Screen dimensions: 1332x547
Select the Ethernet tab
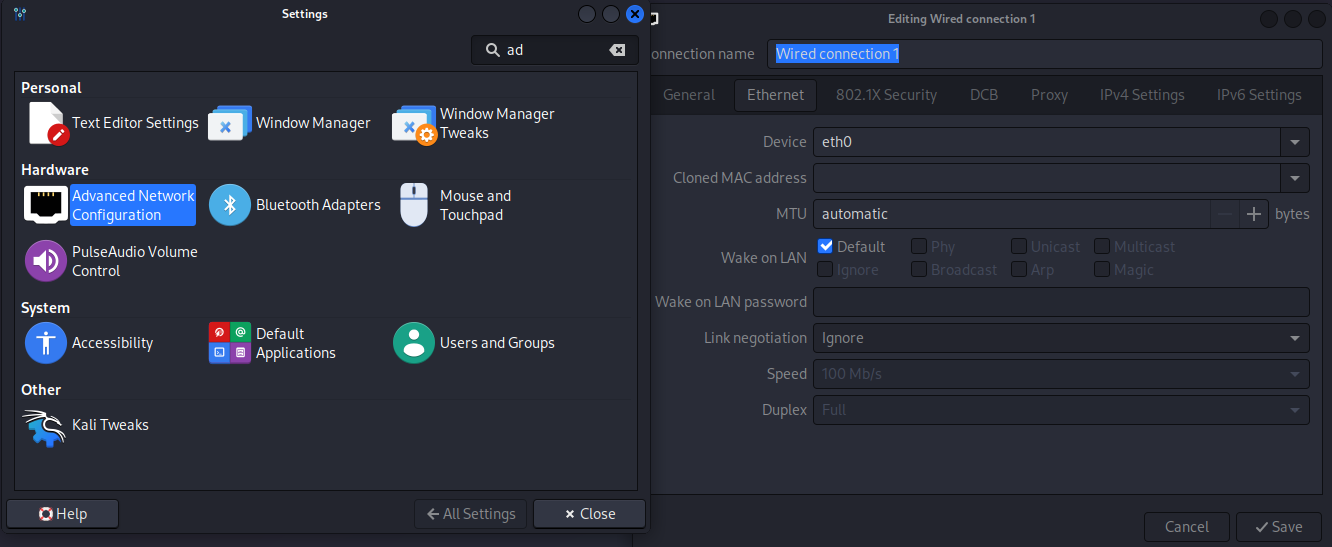coord(776,95)
